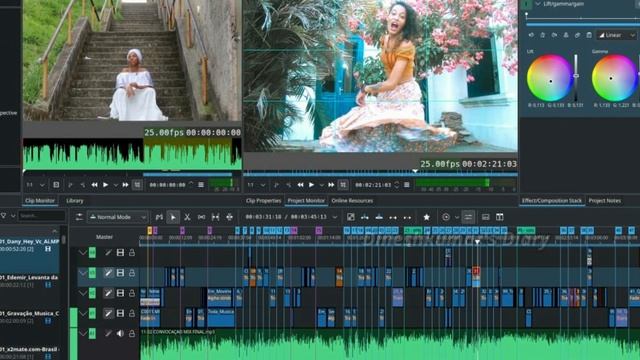Click the first keyframe navigation icon in effect panel
640x360 pixels.
click(x=531, y=35)
